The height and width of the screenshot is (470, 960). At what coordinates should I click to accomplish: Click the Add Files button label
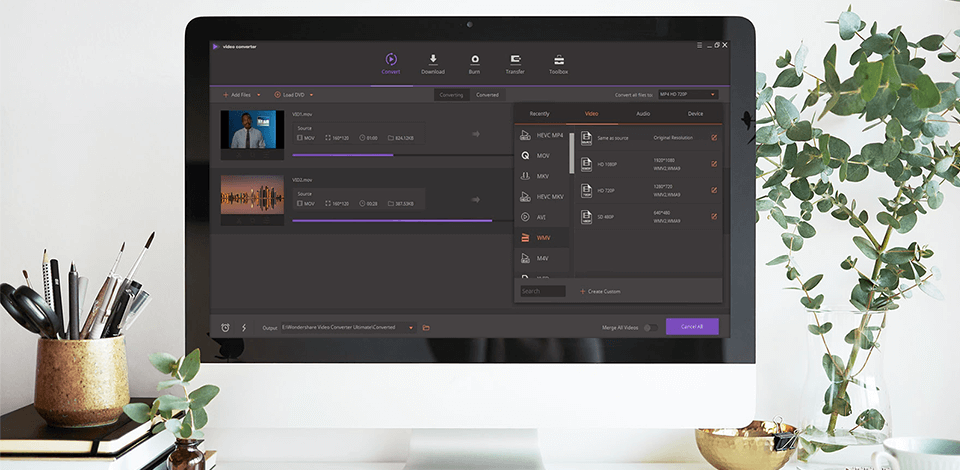click(241, 95)
